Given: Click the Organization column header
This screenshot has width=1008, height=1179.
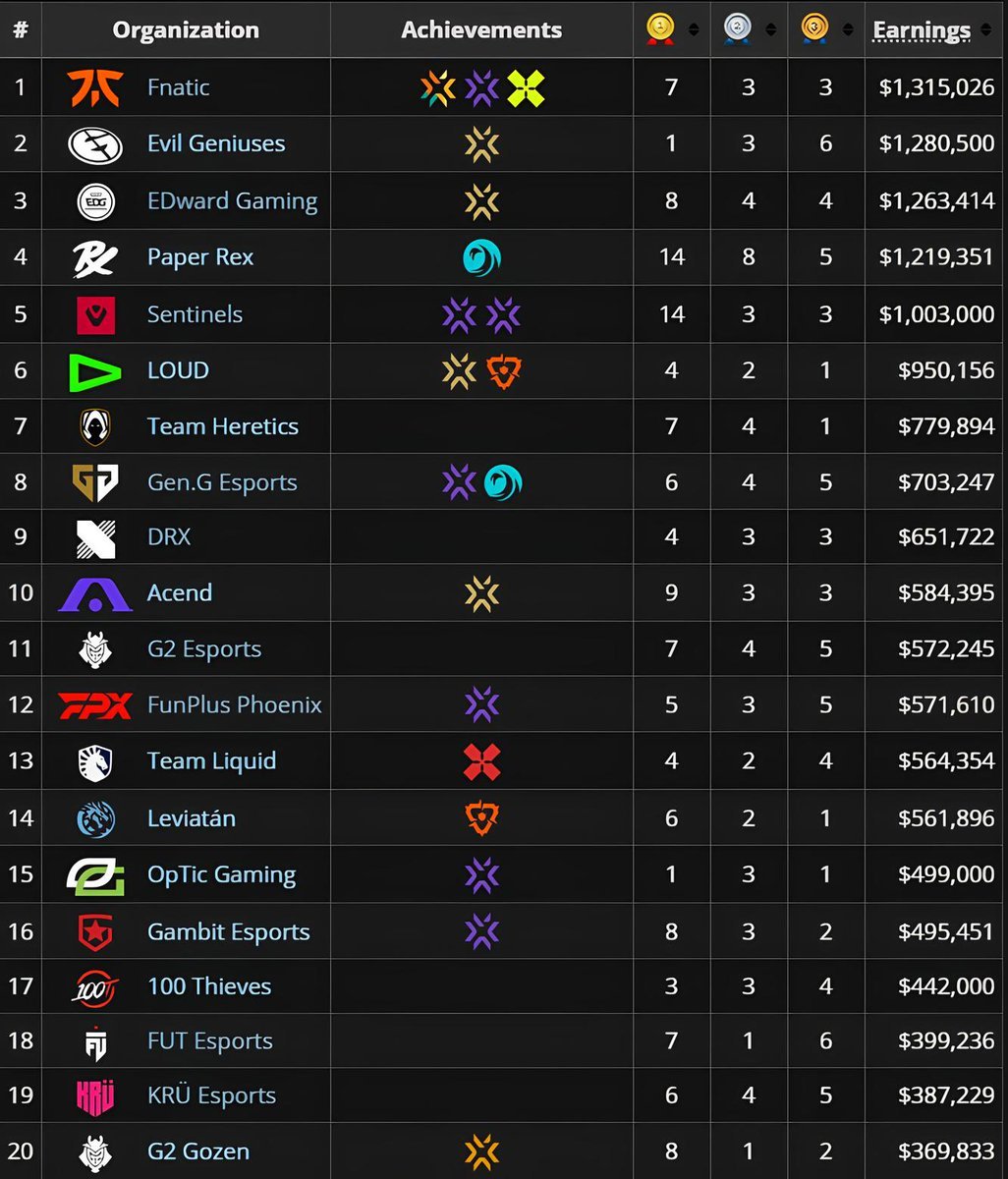Looking at the screenshot, I should point(186,29).
